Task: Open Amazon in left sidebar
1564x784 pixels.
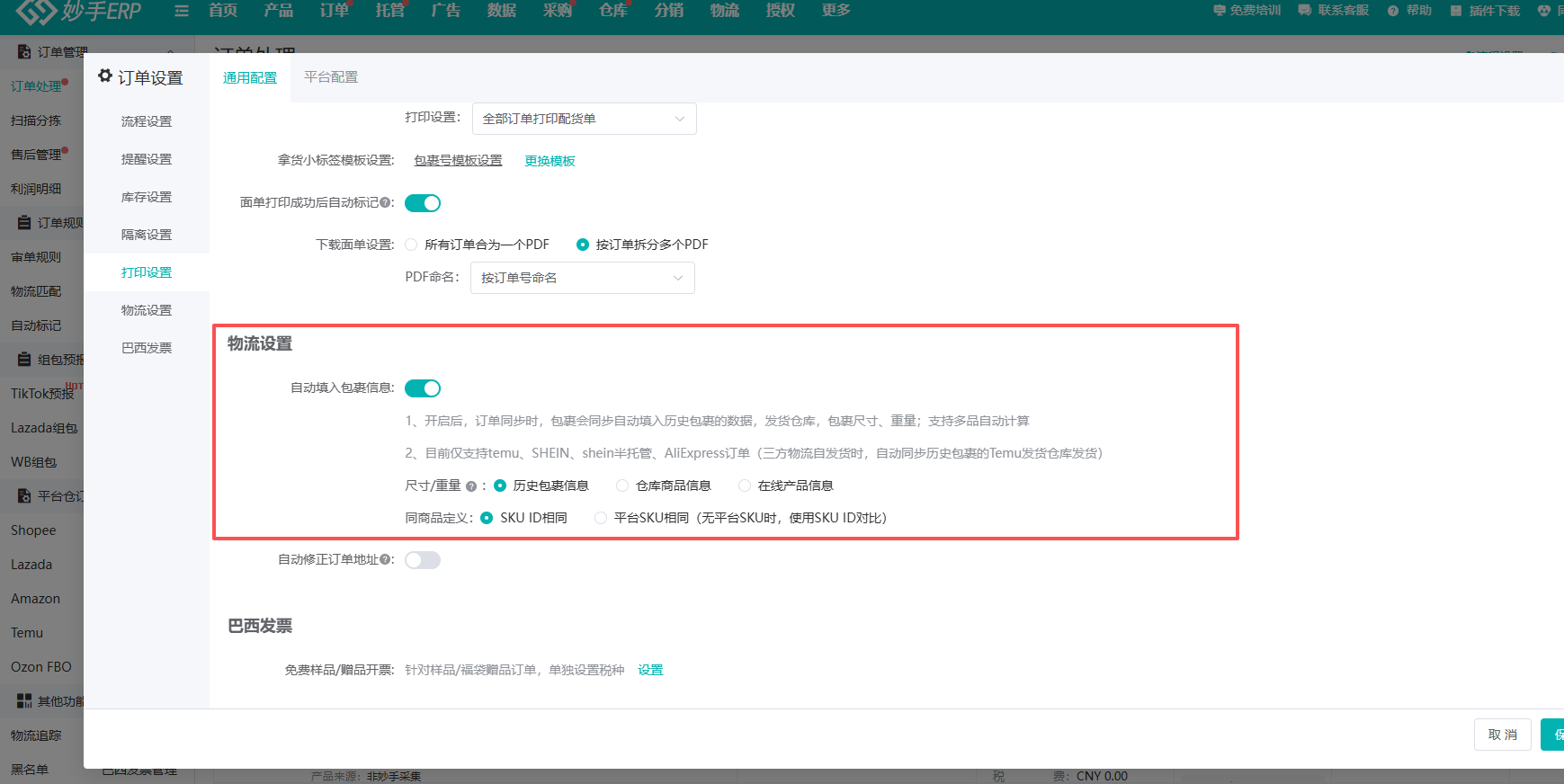Action: 35,599
